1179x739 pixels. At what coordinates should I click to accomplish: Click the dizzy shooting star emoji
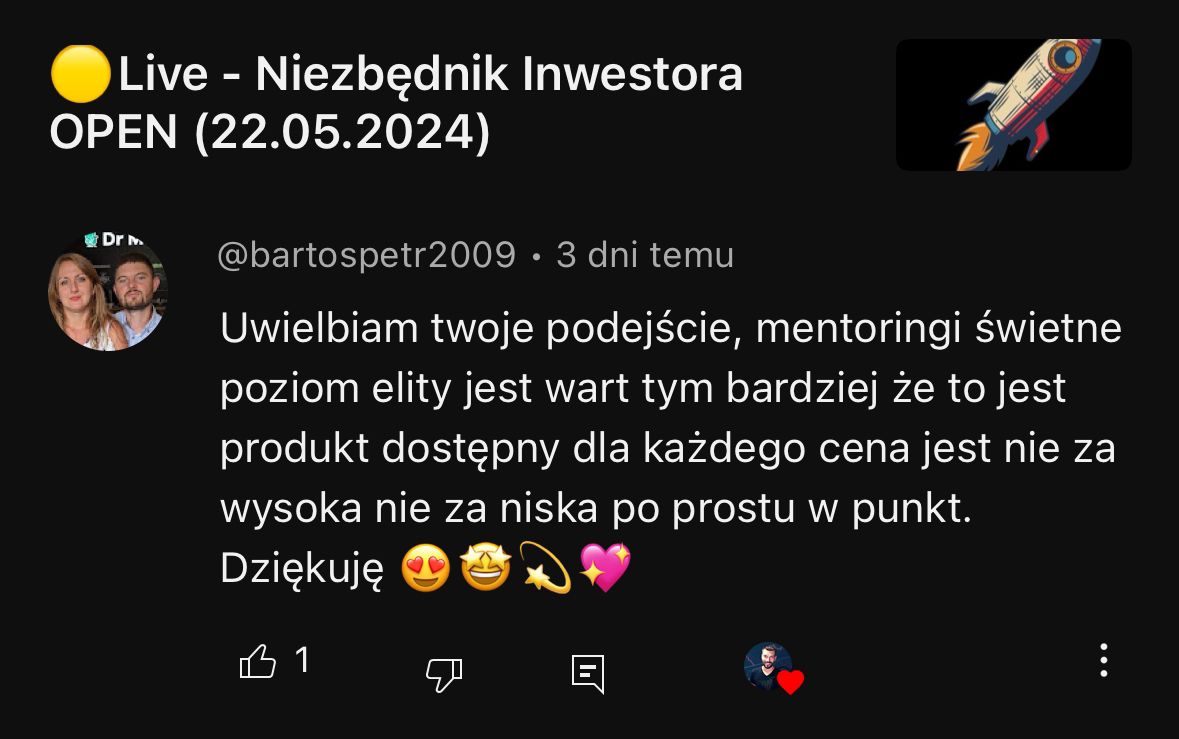pyautogui.click(x=545, y=568)
